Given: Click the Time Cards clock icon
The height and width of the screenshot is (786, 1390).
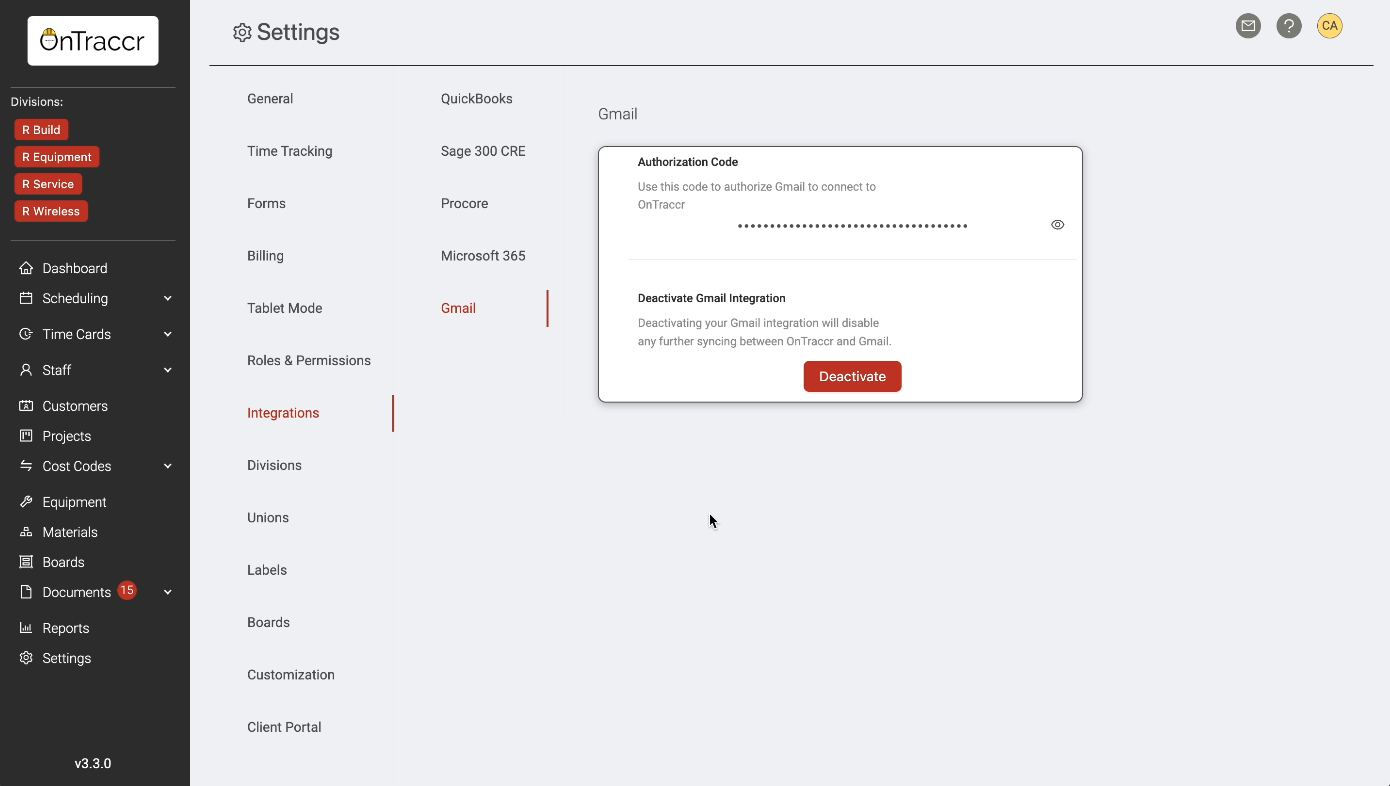Looking at the screenshot, I should coord(27,334).
